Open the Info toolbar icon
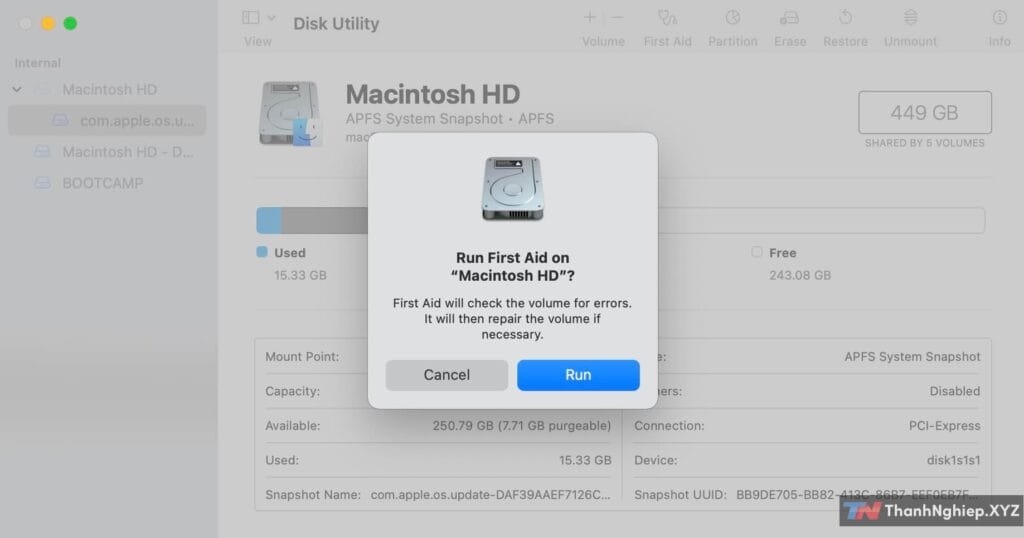The image size is (1024, 538). (x=999, y=18)
